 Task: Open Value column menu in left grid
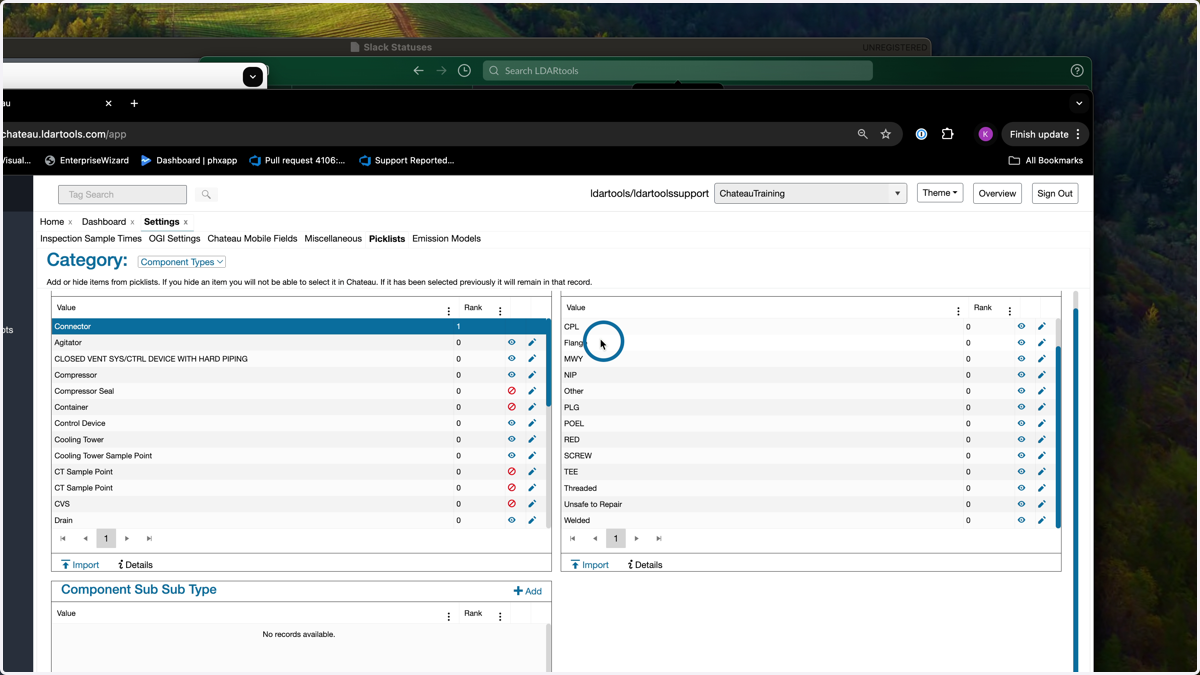(448, 311)
